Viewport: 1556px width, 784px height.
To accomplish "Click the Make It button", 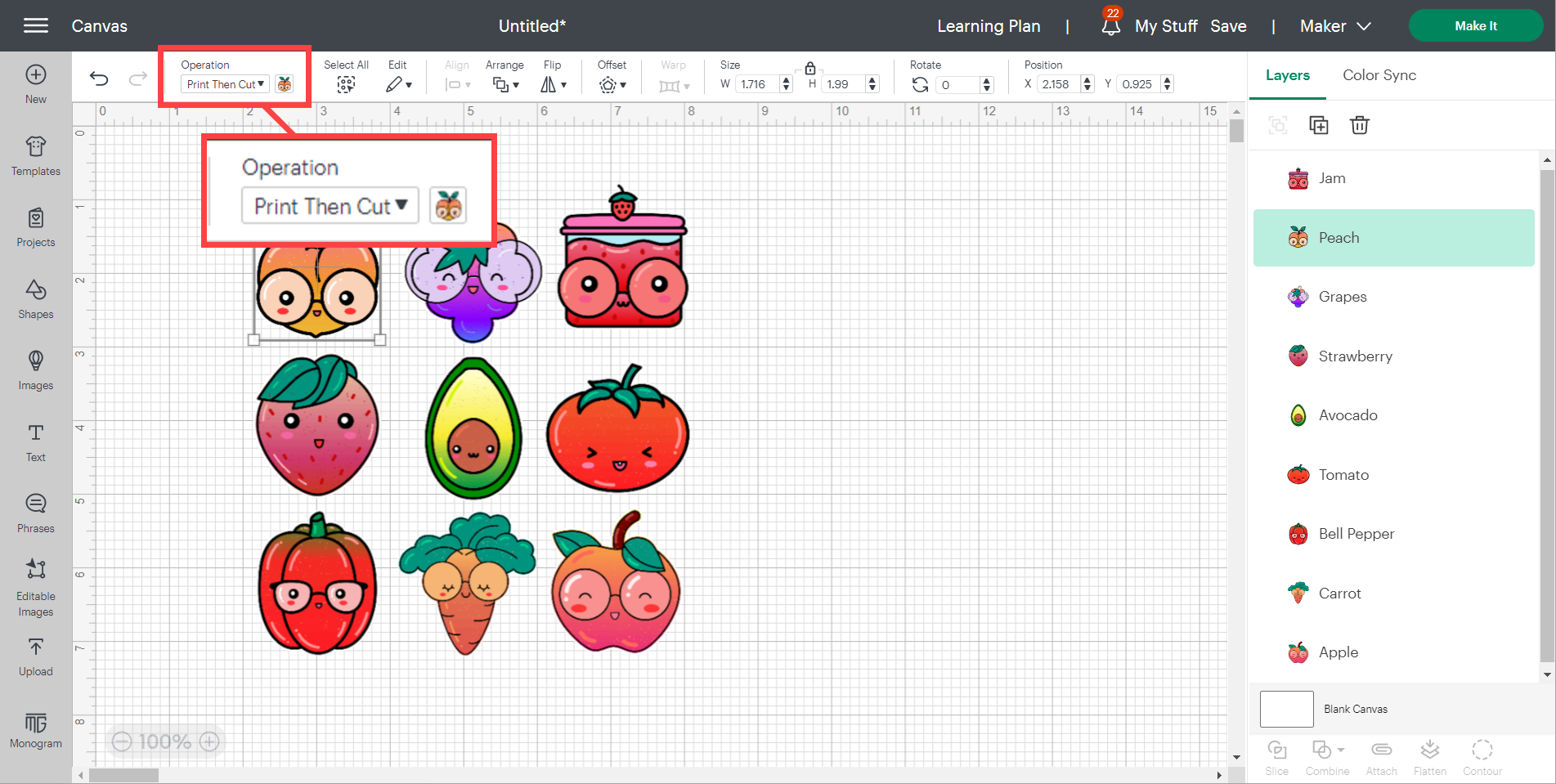I will click(x=1474, y=25).
